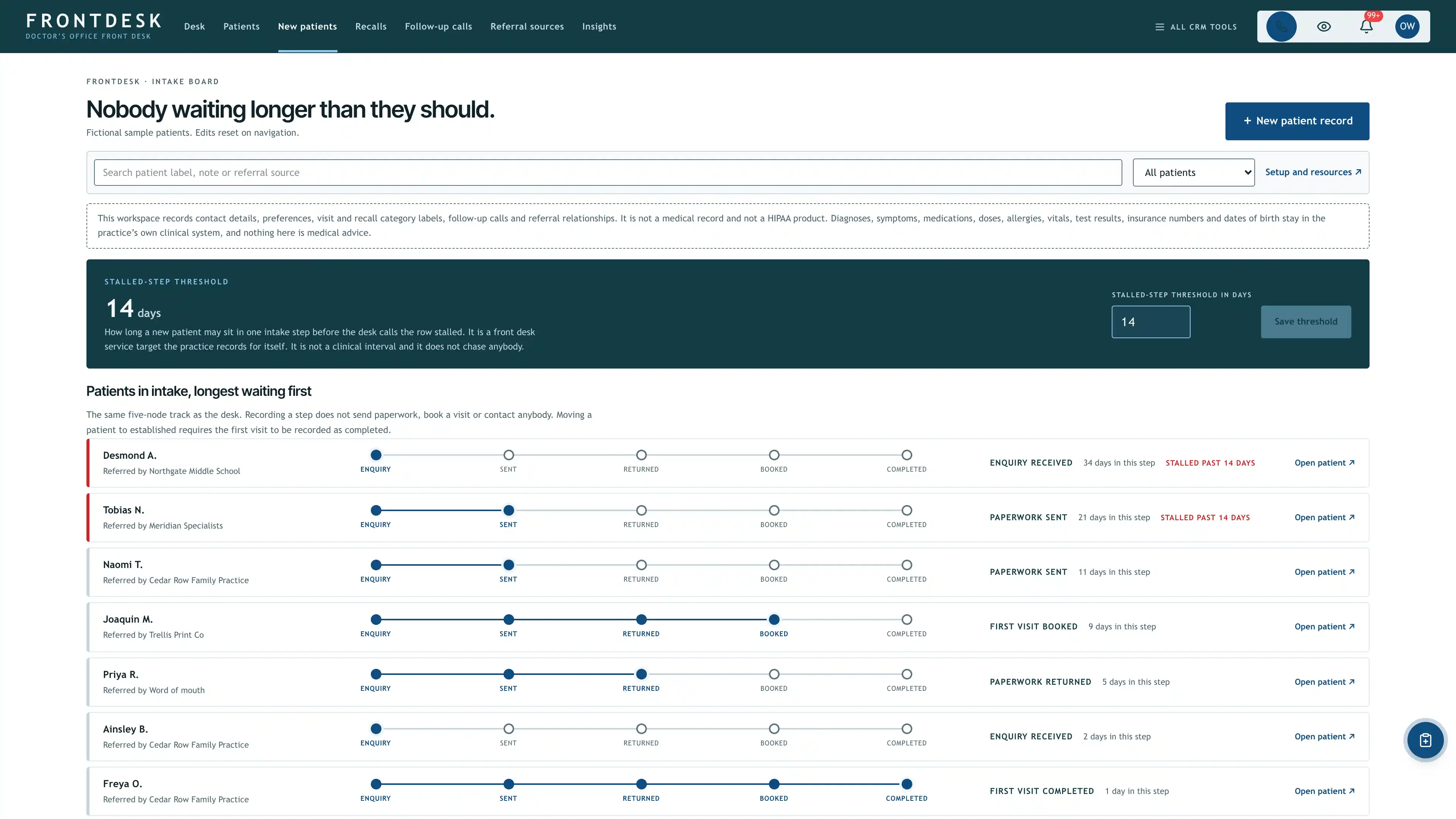
Task: Click the 'Referred by Northgate Middle School' text
Action: pos(171,471)
